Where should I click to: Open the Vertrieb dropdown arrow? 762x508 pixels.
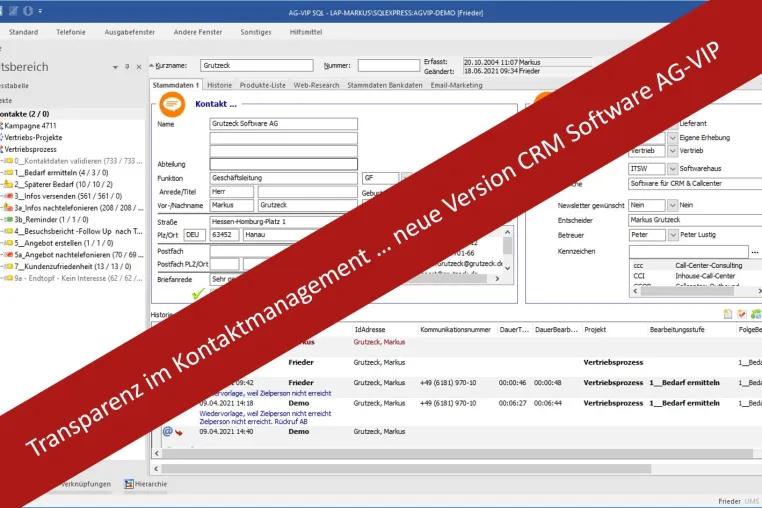coord(672,151)
